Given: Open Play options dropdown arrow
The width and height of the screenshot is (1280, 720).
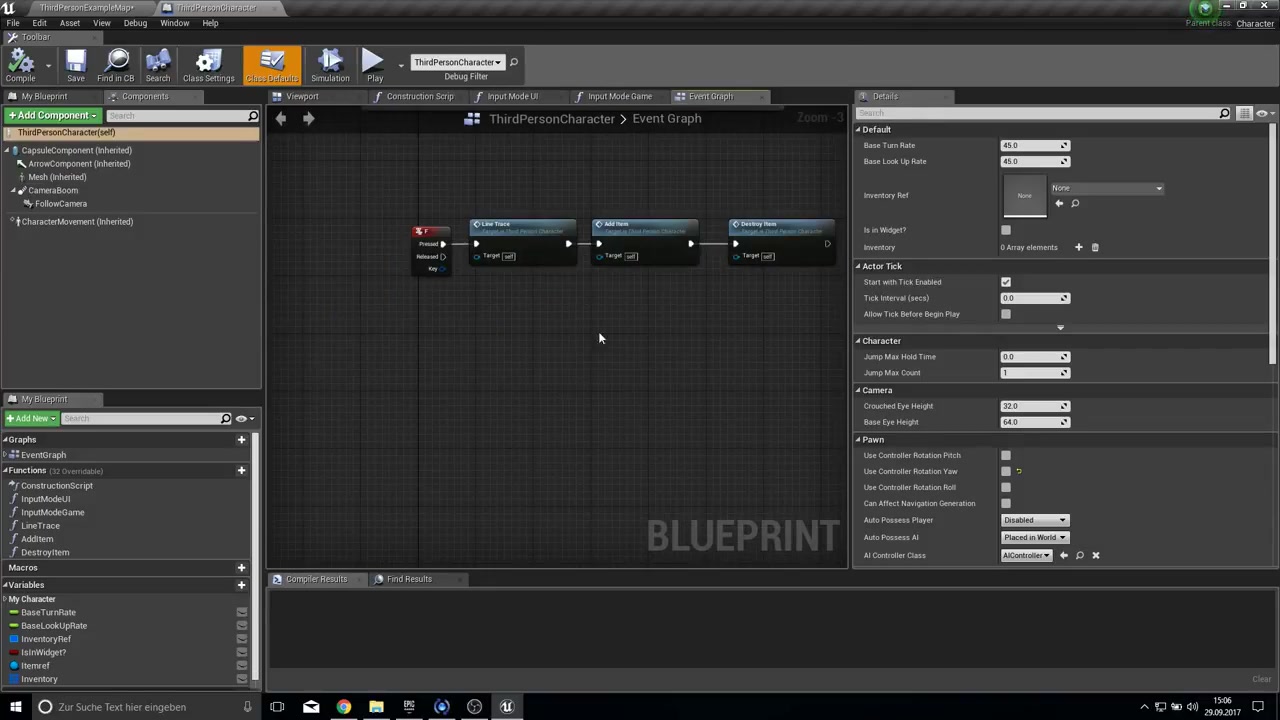Looking at the screenshot, I should coord(401,66).
